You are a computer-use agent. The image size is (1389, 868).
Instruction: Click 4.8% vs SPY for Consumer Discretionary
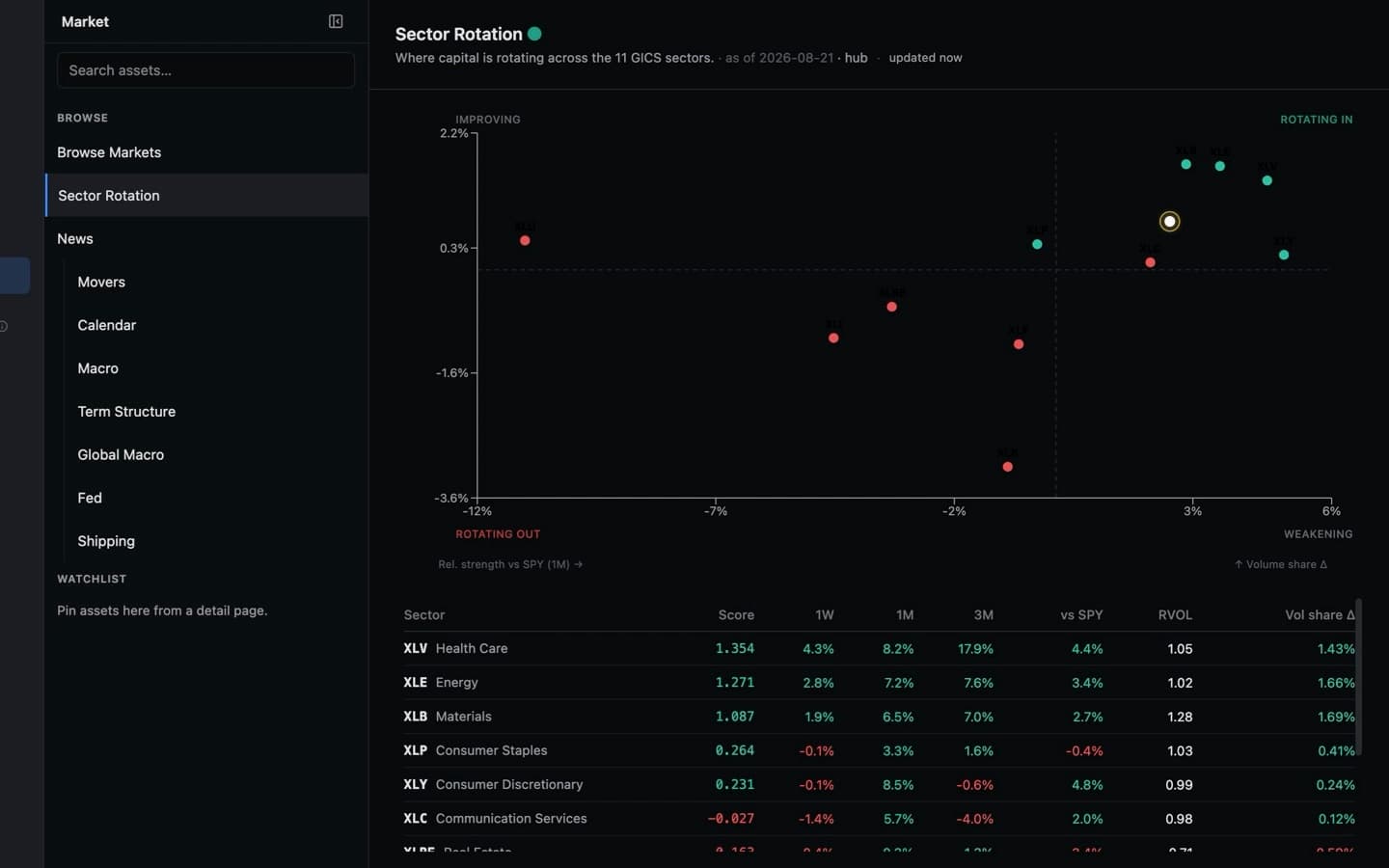tap(1087, 784)
